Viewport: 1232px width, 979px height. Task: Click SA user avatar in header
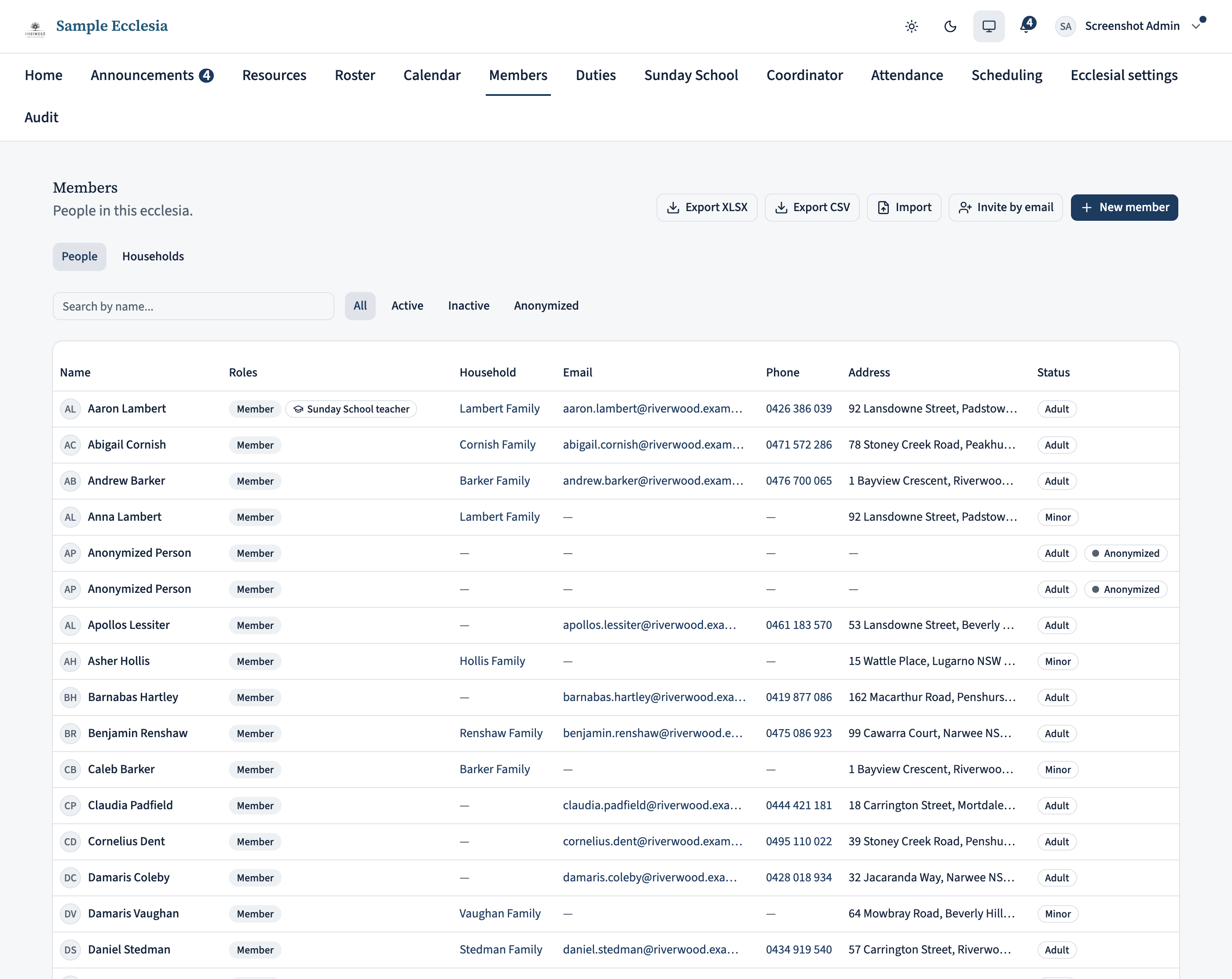point(1065,26)
